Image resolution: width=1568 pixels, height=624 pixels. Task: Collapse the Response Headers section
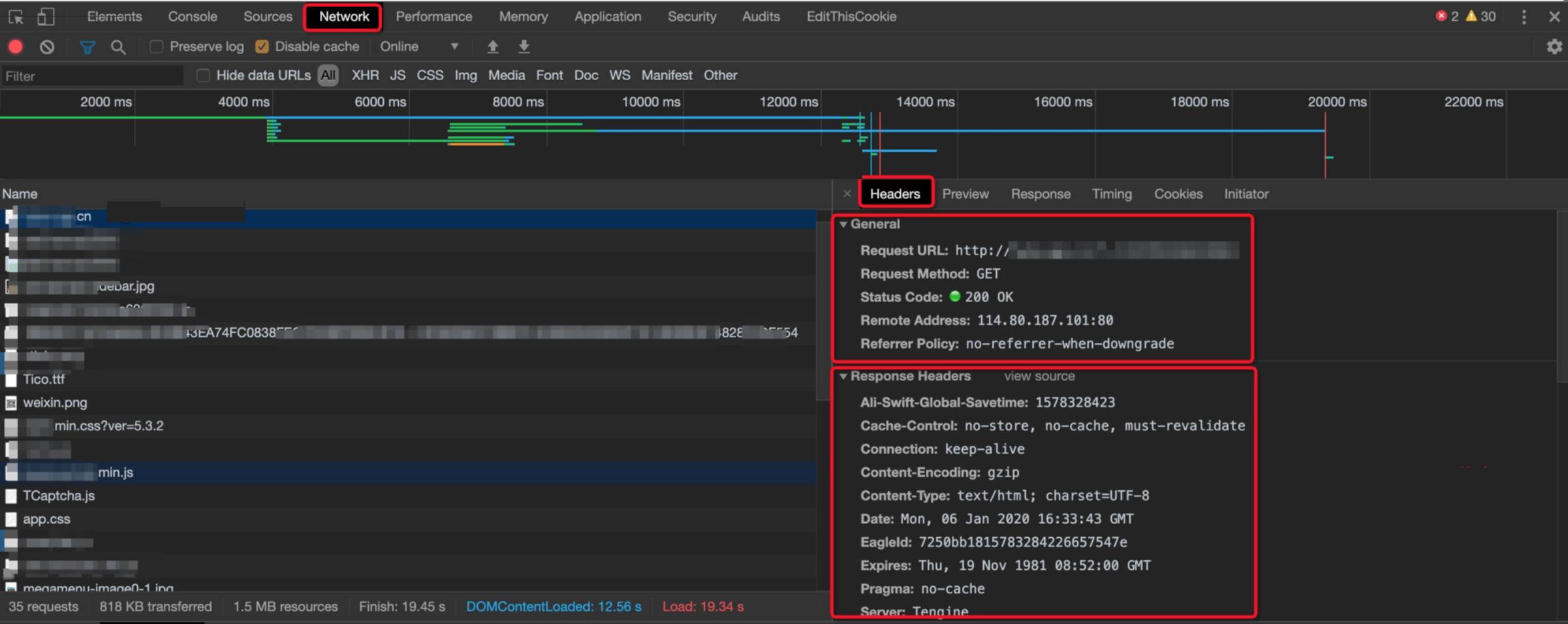point(843,377)
